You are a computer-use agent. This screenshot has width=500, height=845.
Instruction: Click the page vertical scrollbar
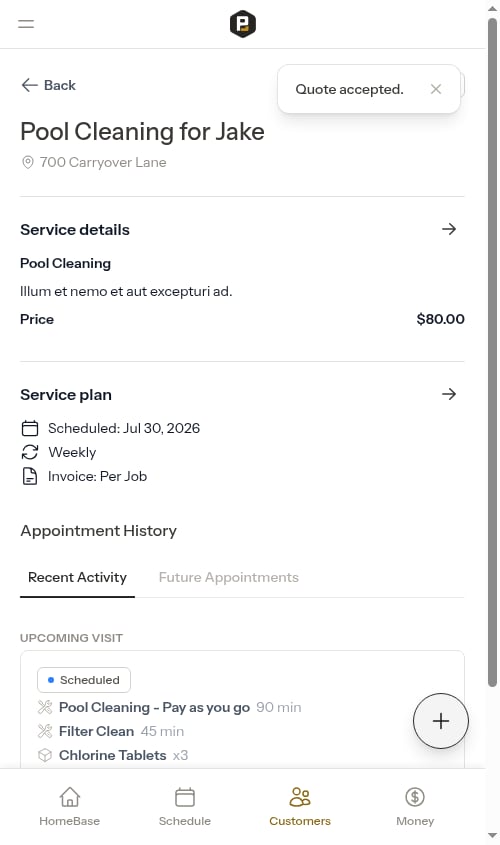492,352
